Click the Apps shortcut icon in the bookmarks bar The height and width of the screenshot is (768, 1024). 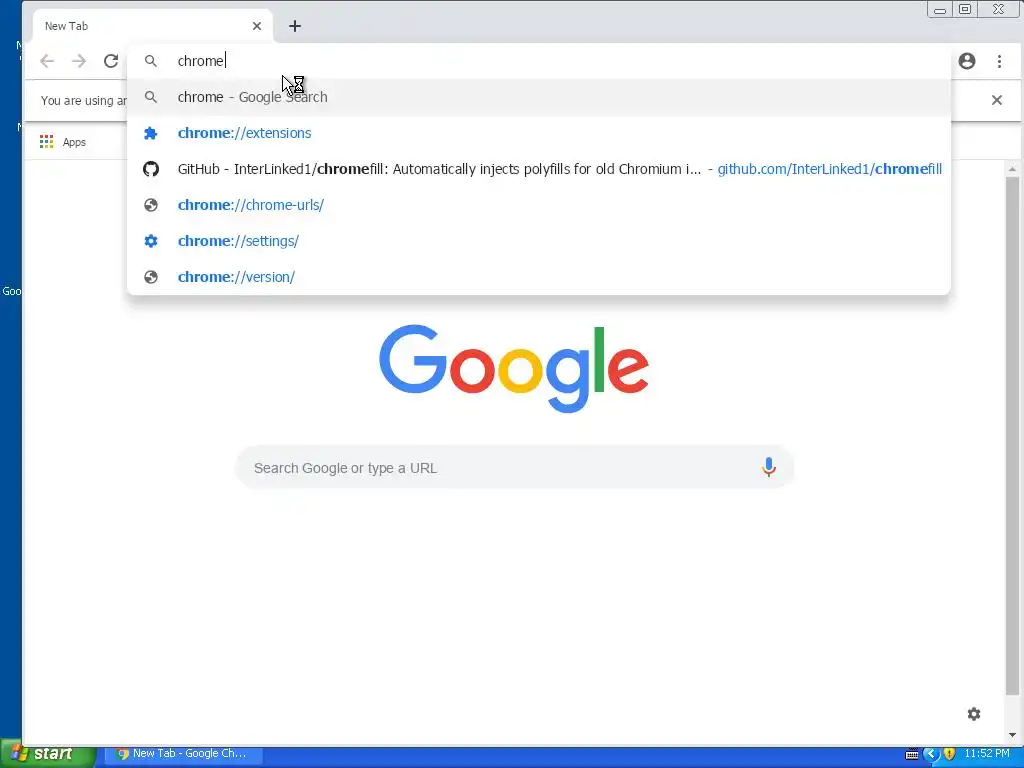pyautogui.click(x=46, y=142)
